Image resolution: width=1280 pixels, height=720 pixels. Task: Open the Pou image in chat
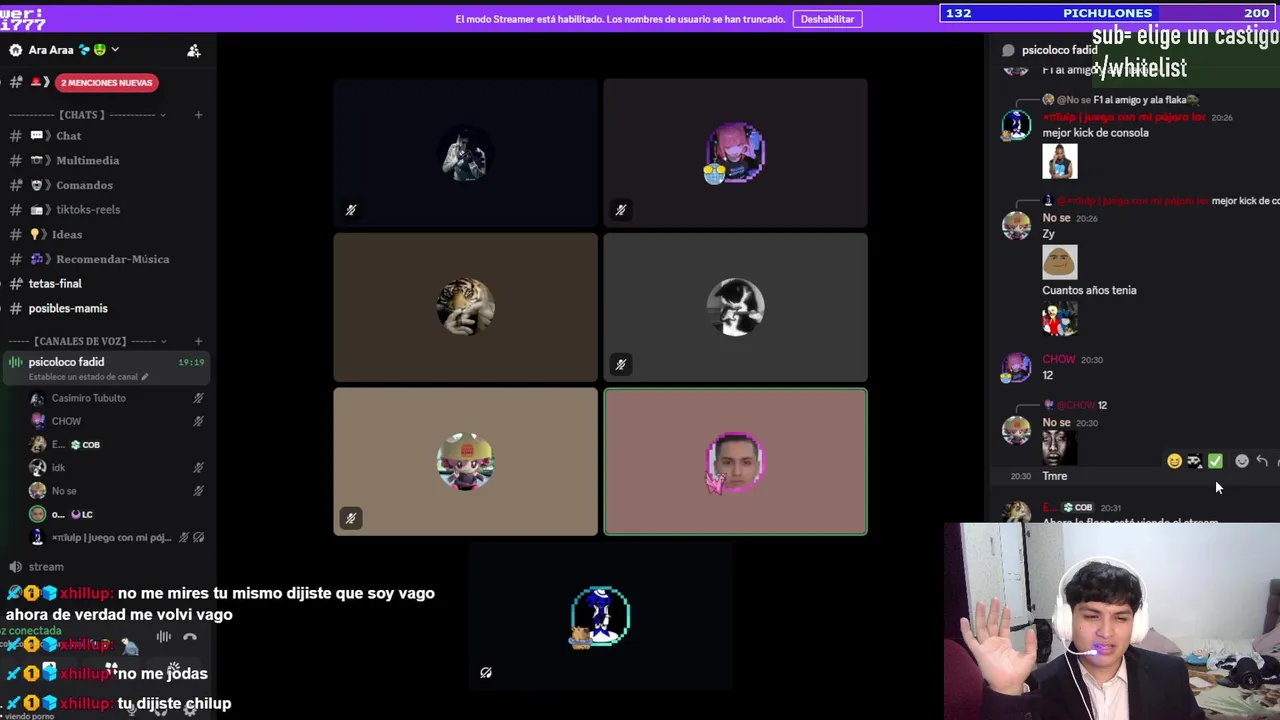(1060, 262)
